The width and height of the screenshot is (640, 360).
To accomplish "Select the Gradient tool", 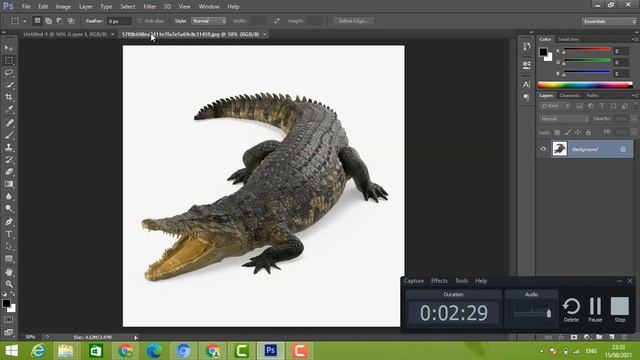I will click(9, 184).
